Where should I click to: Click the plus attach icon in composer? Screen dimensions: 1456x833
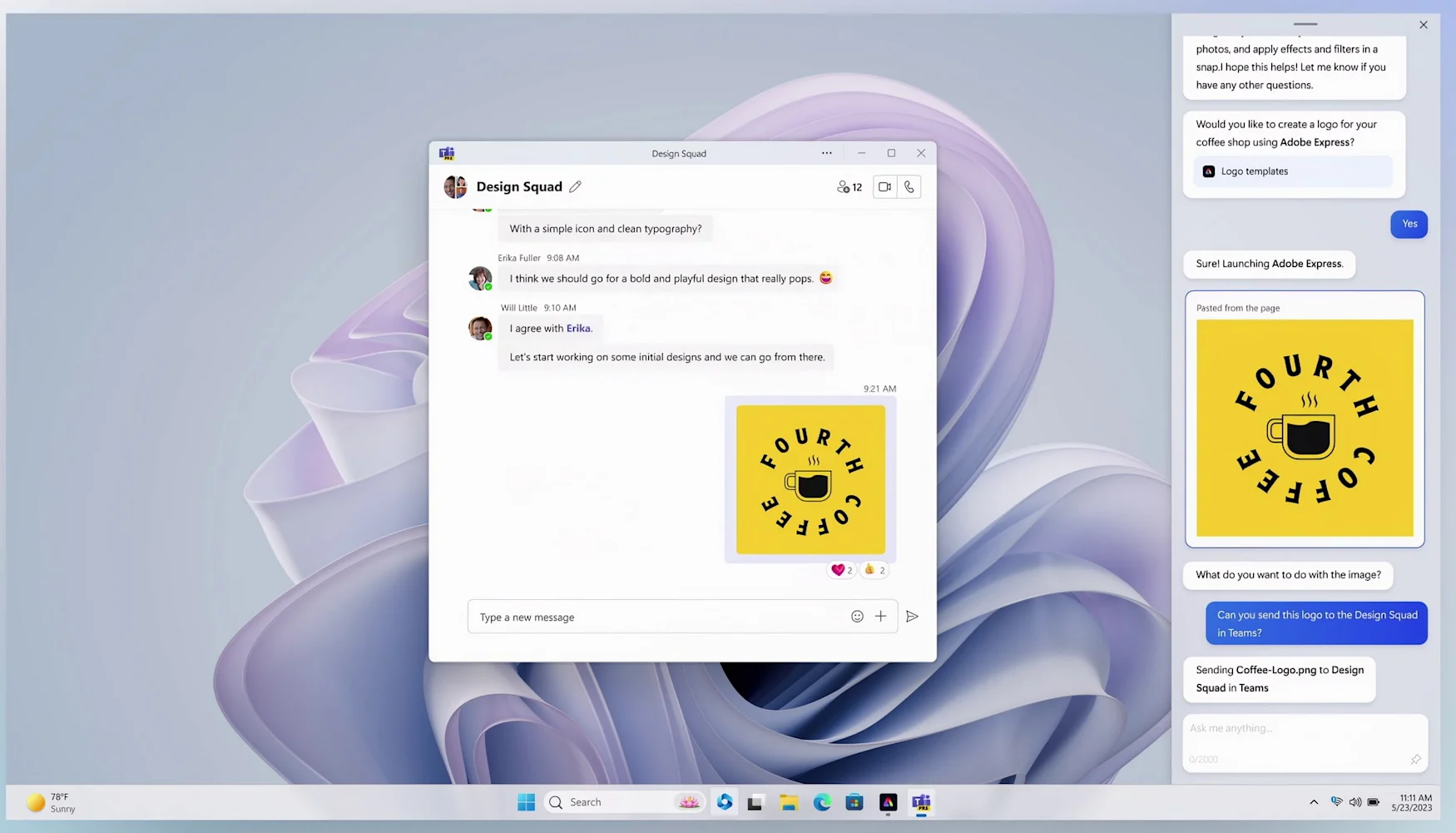pyautogui.click(x=880, y=617)
